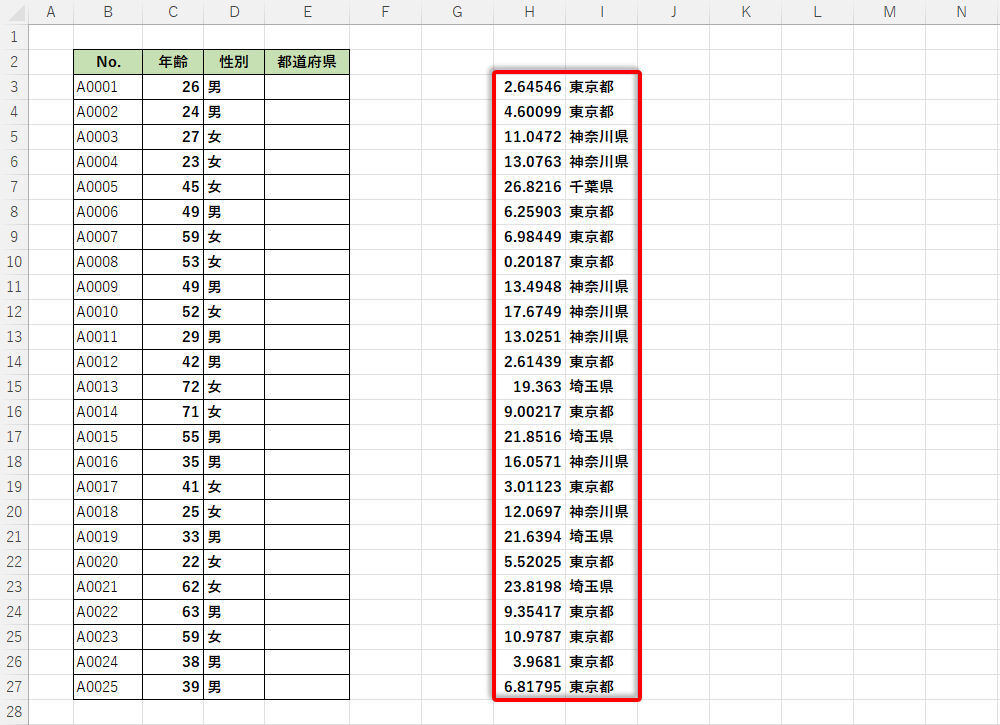Screen dimensions: 1000x725
Task: Click empty prefecture cell for A0001
Action: [x=307, y=87]
